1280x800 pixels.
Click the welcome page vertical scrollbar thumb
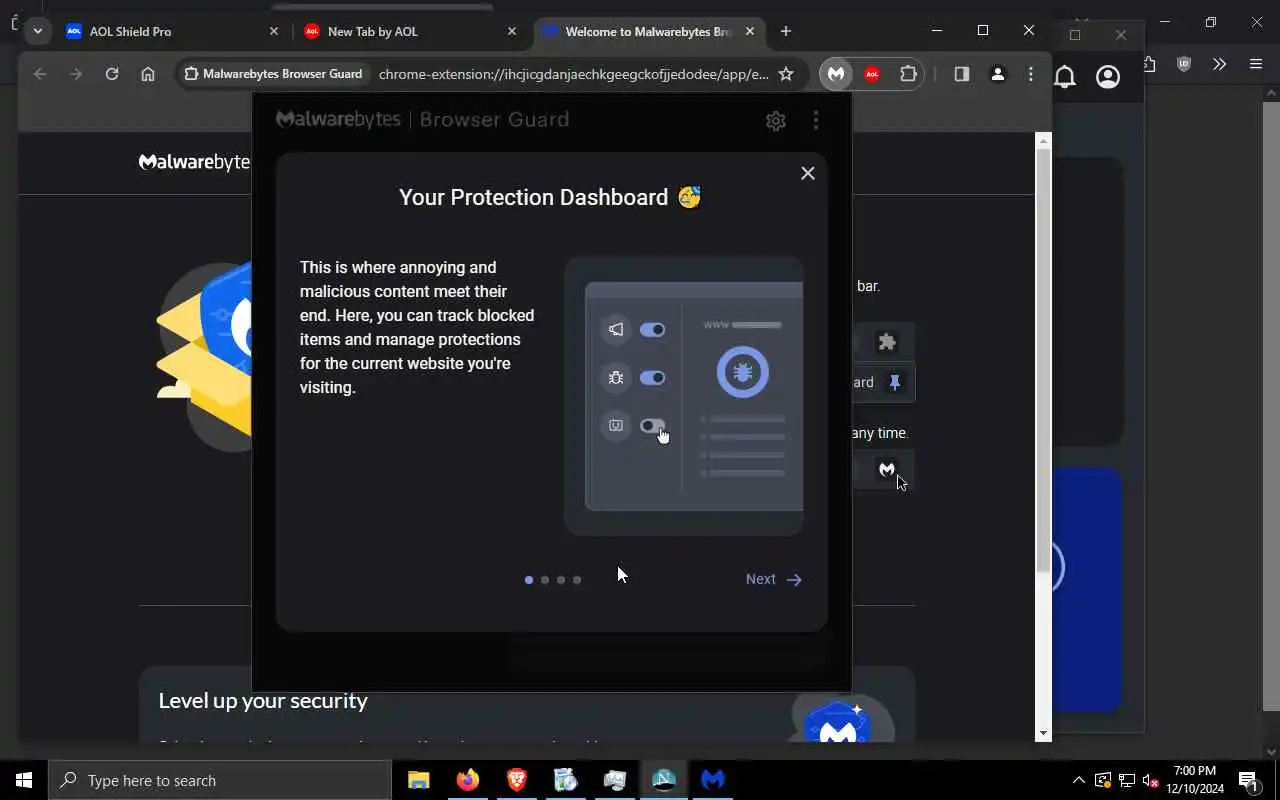[1043, 360]
